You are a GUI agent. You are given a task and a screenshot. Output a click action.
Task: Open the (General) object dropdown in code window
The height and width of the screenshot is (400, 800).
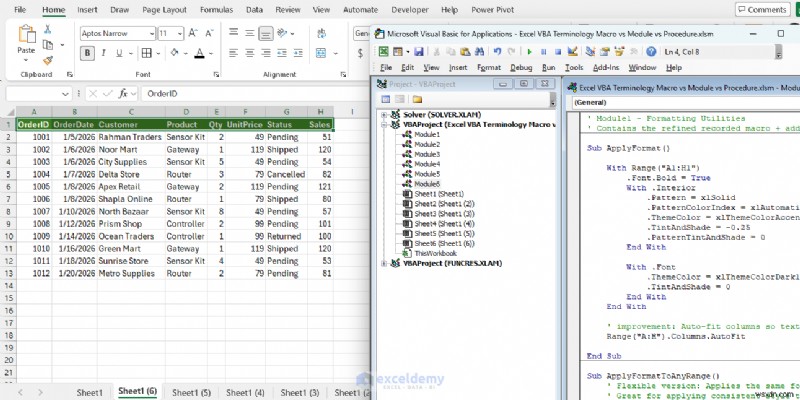pyautogui.click(x=685, y=103)
